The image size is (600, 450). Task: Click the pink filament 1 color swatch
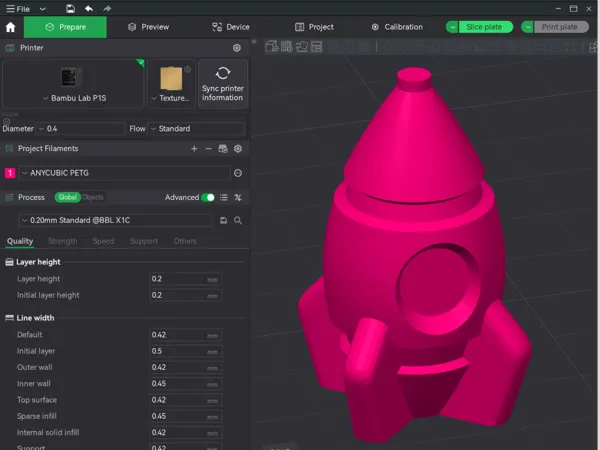[x=10, y=173]
